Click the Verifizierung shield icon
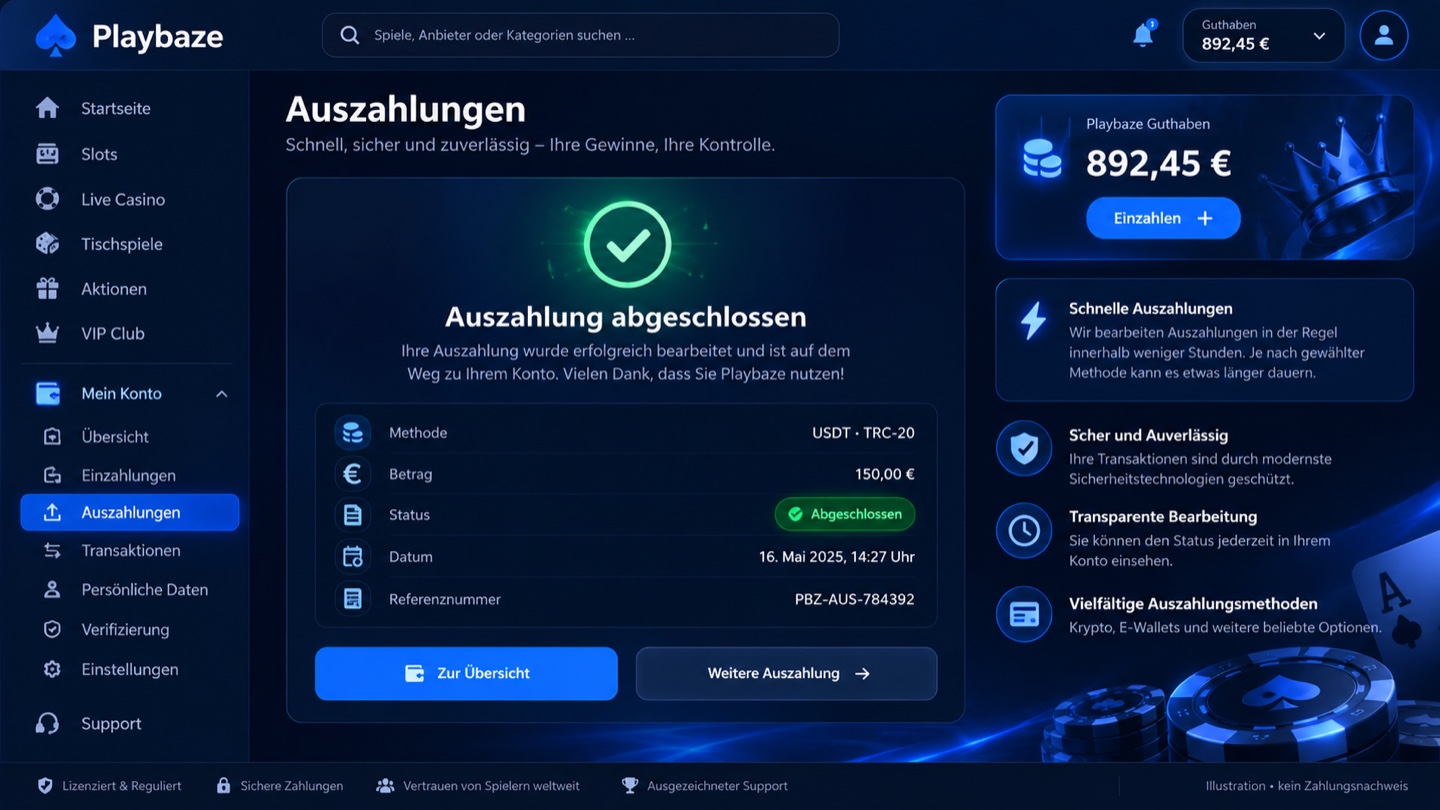This screenshot has width=1440, height=810. click(x=52, y=629)
